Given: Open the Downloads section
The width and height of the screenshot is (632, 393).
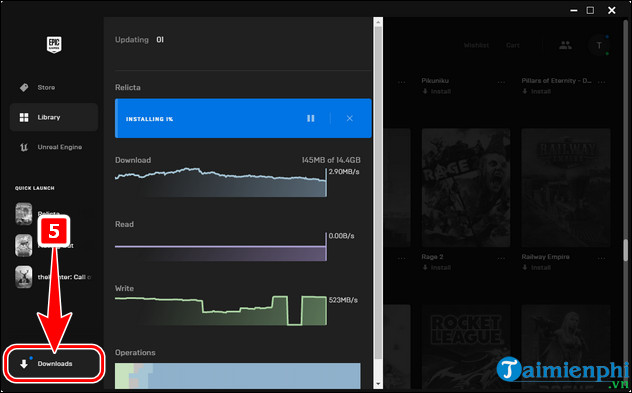Looking at the screenshot, I should coord(54,364).
